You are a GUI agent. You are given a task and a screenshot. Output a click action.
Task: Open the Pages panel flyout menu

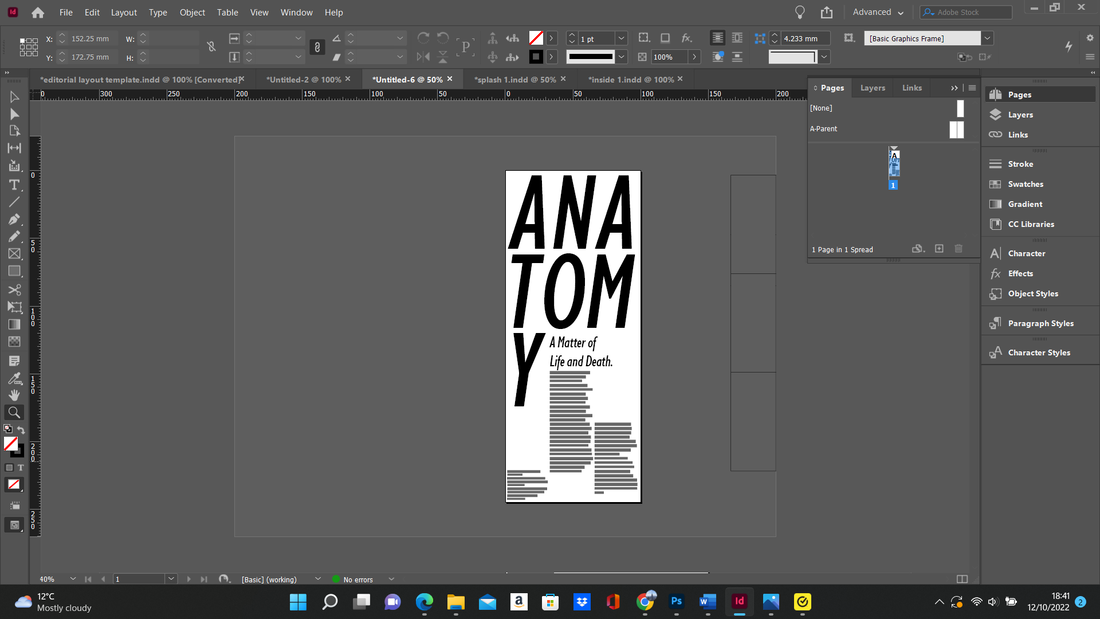[x=972, y=88]
